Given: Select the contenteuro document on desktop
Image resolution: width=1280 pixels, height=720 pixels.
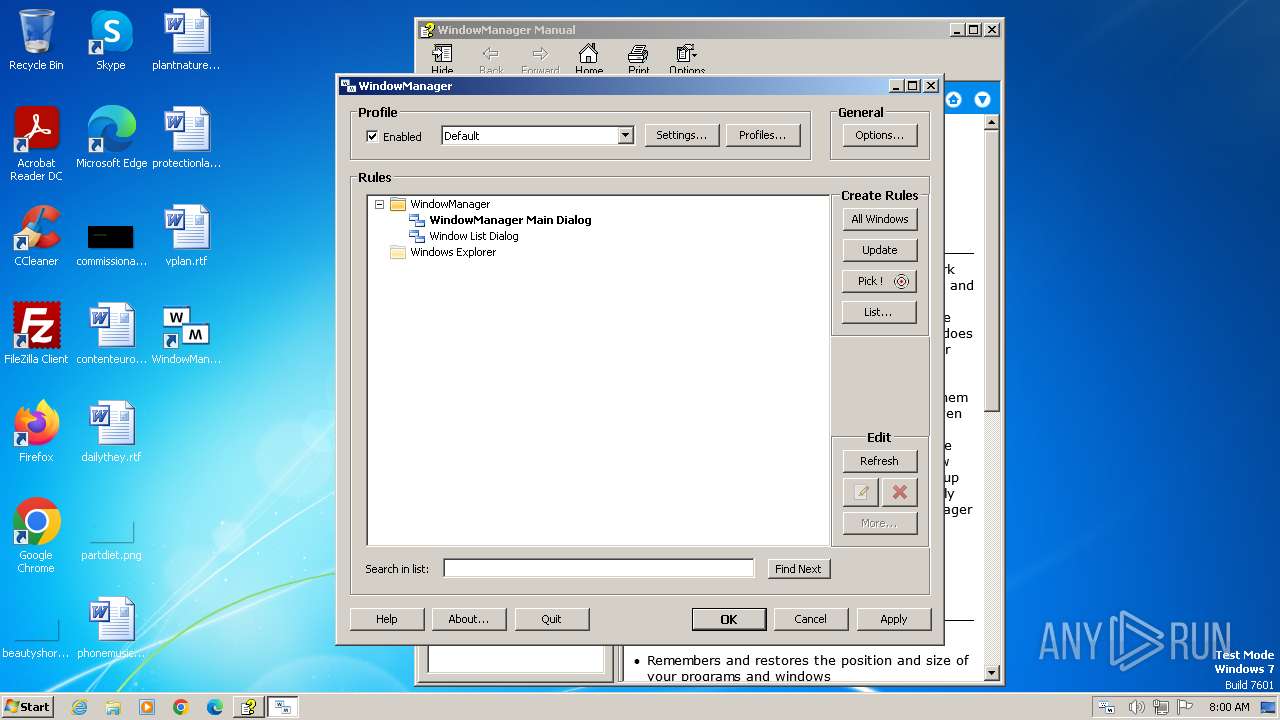Looking at the screenshot, I should (111, 334).
